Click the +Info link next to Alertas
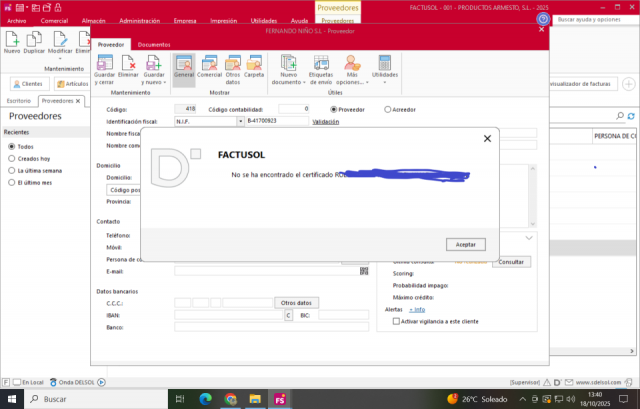 417,309
